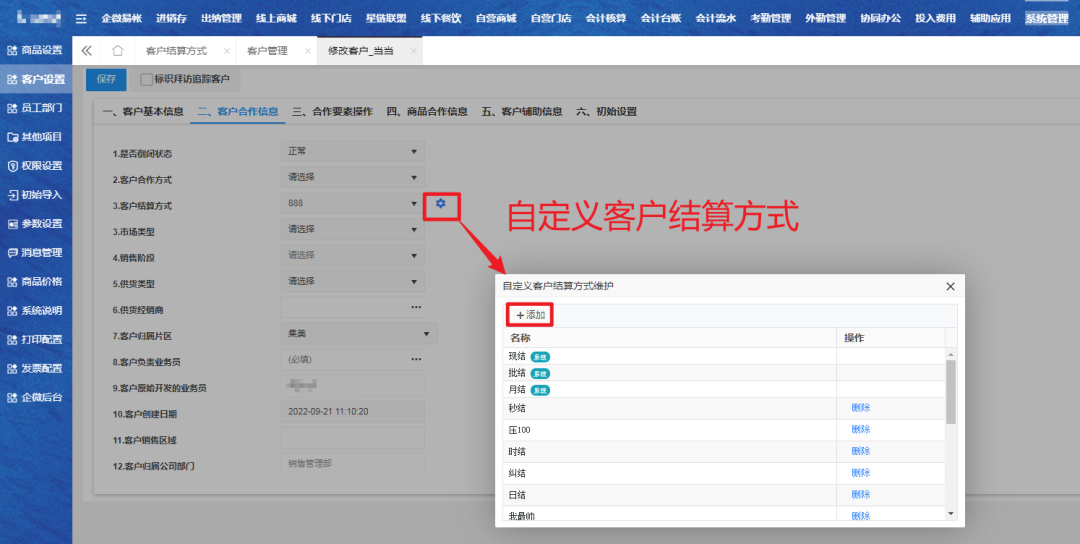Click the hamburger menu icon at top
Image resolution: width=1080 pixels, height=544 pixels.
tap(81, 18)
